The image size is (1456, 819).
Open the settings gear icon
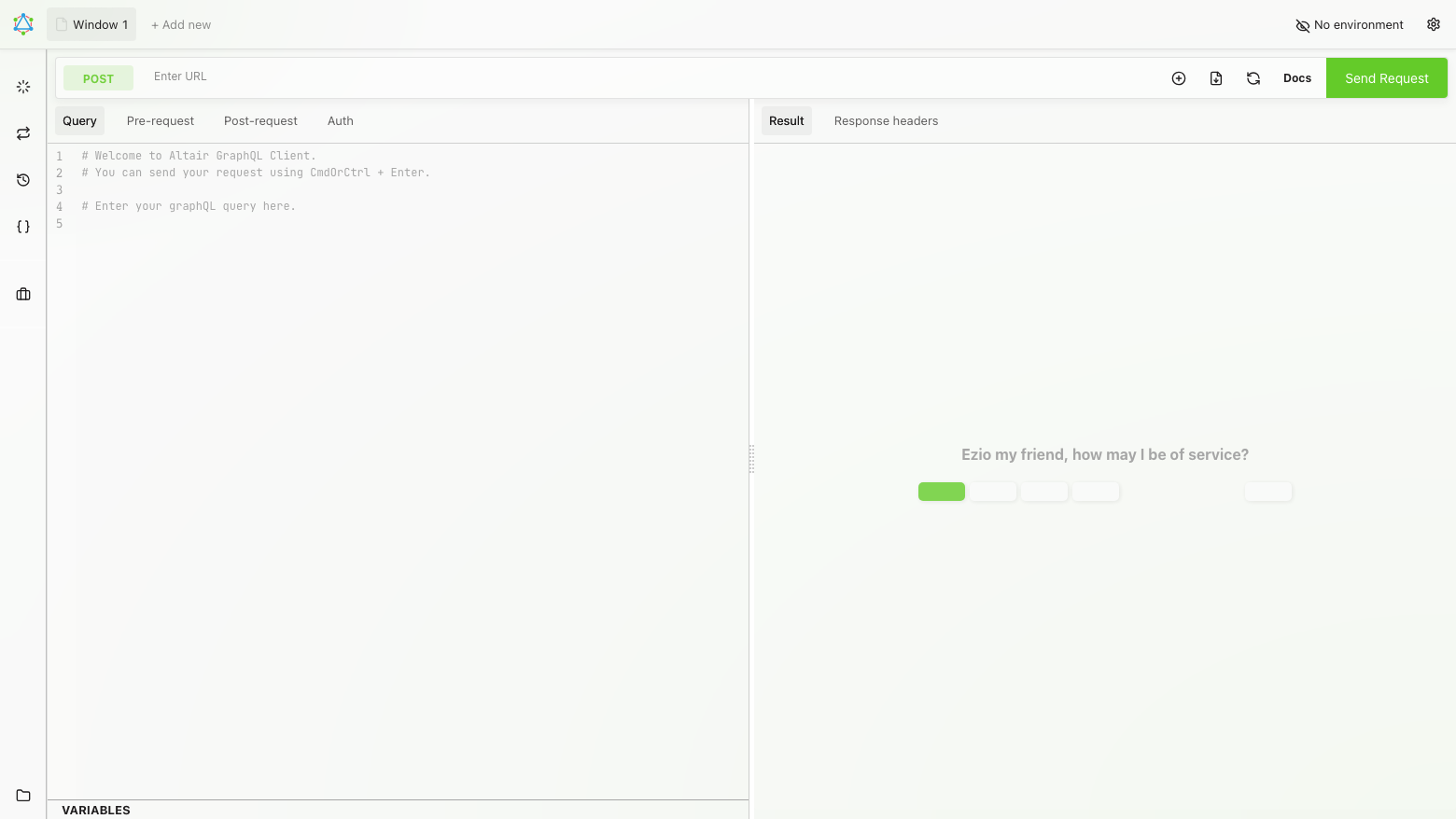pyautogui.click(x=1434, y=24)
